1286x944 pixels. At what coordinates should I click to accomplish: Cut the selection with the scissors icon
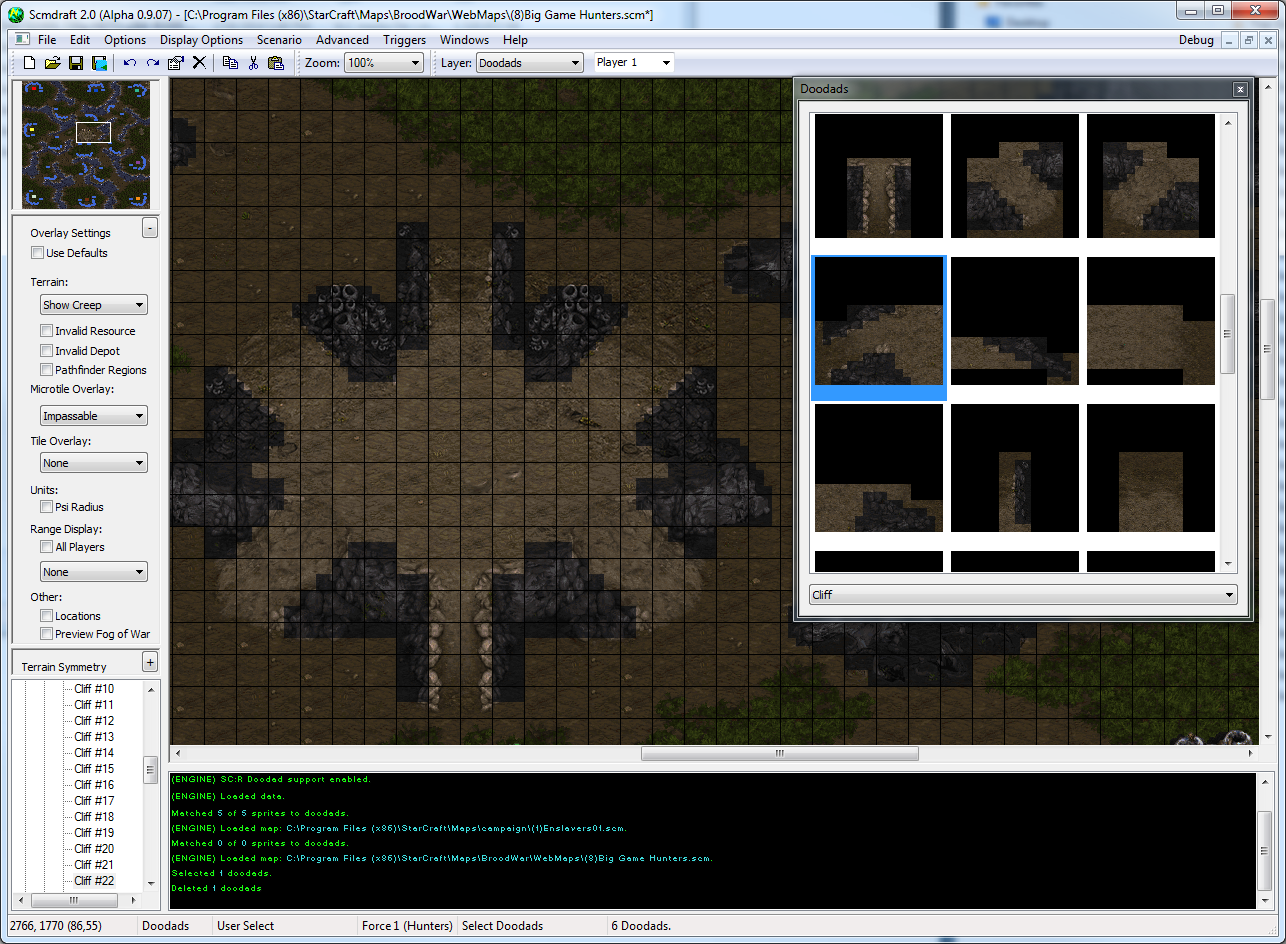(253, 63)
